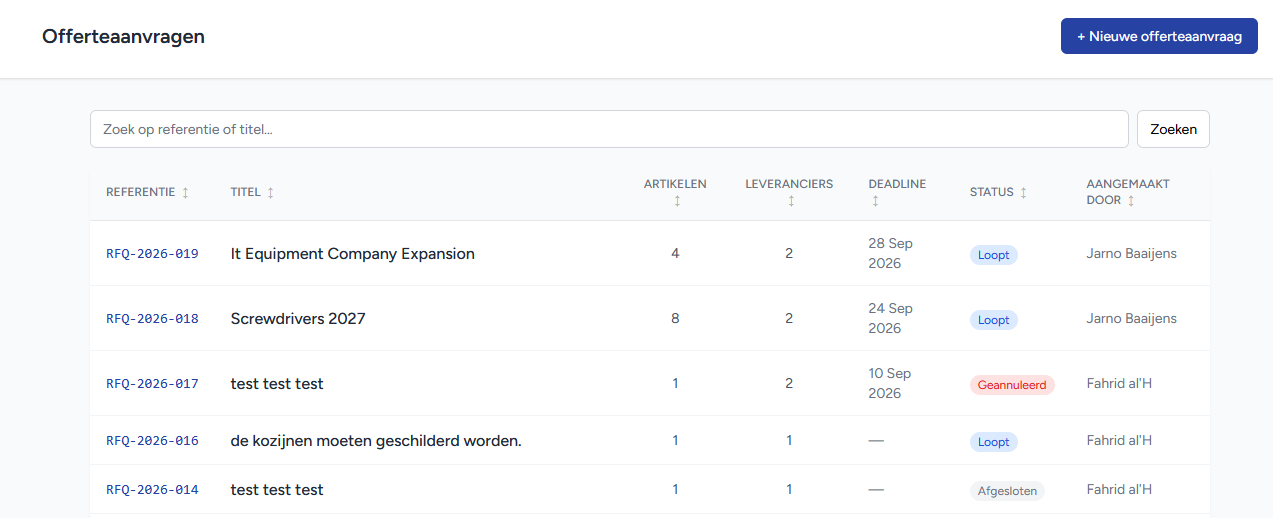Sort by Aangemaakt door arrow icon
Image resolution: width=1273 pixels, height=518 pixels.
coord(1131,201)
